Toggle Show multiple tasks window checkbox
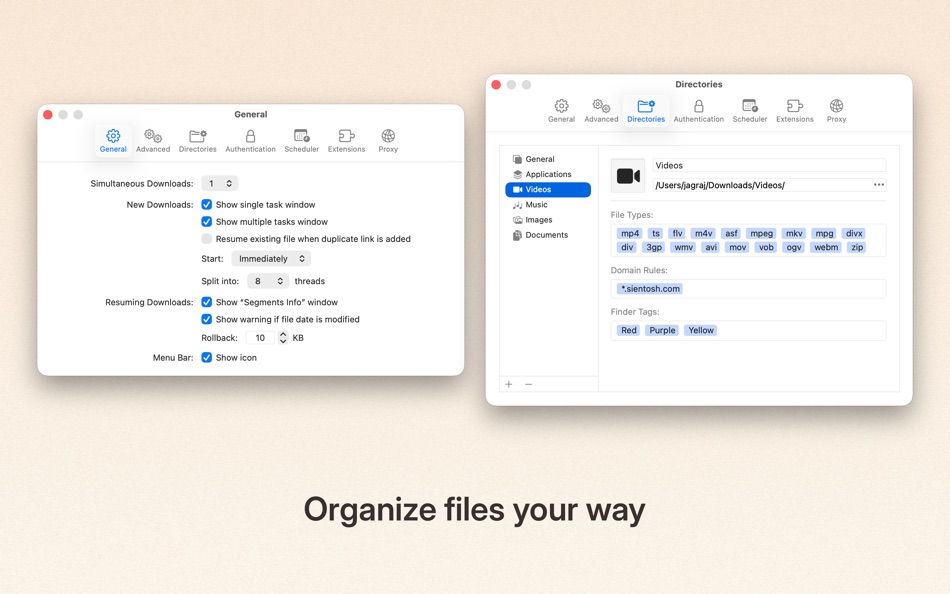 point(207,221)
